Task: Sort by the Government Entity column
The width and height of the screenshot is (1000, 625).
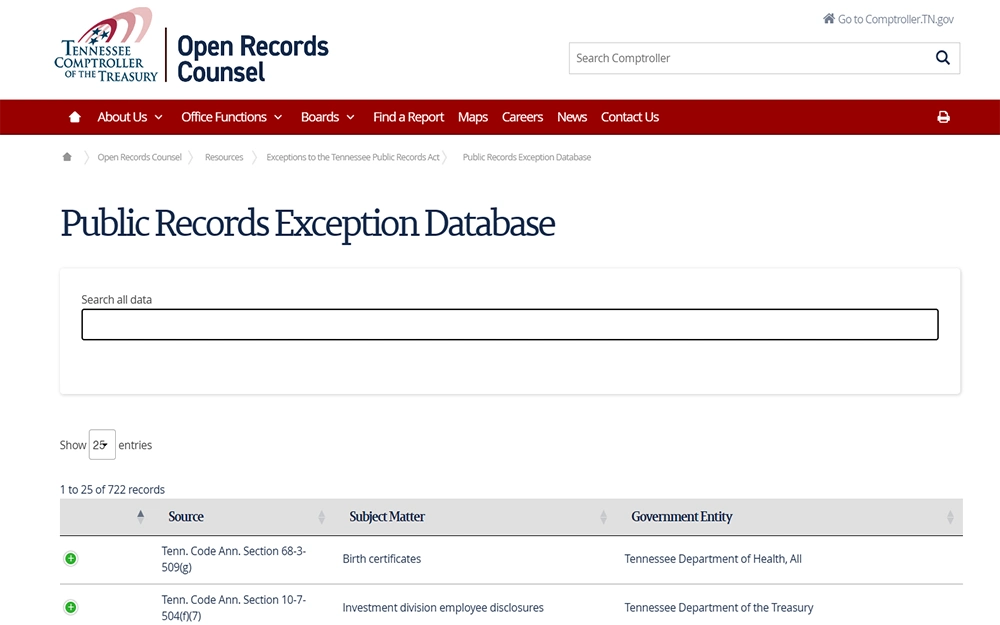Action: click(682, 517)
